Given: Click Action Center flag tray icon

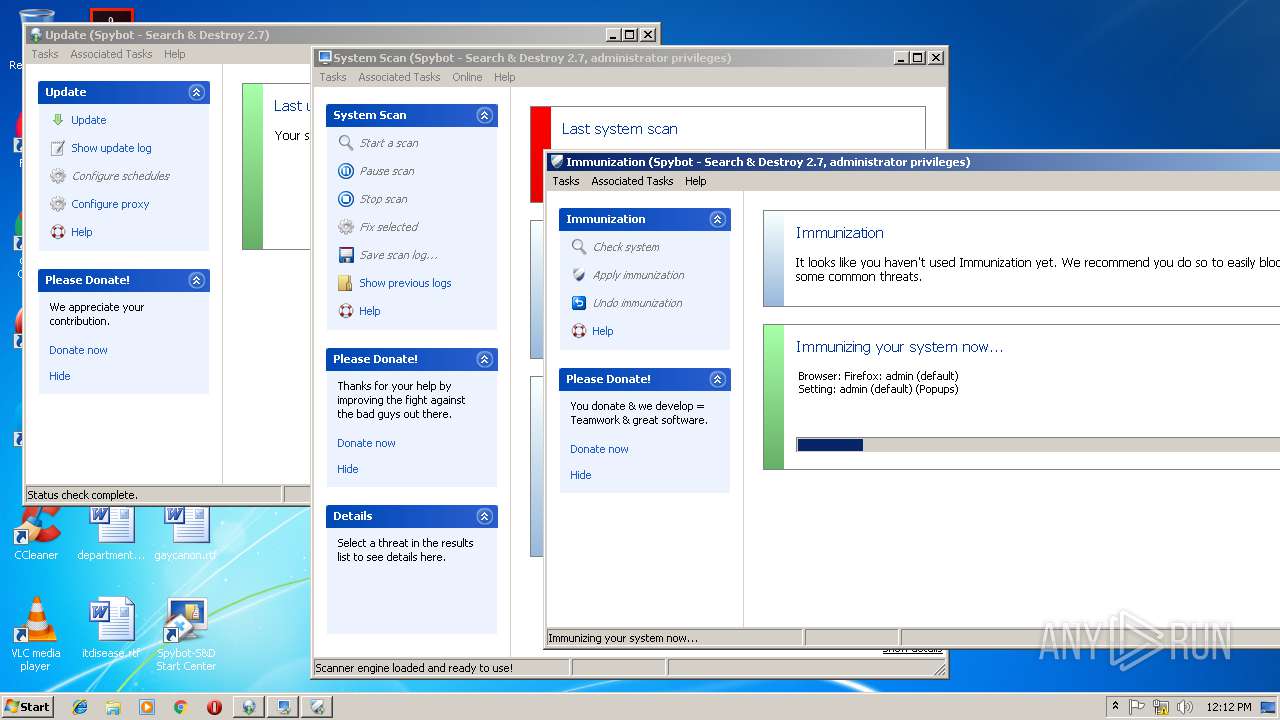Looking at the screenshot, I should pyautogui.click(x=1137, y=707).
